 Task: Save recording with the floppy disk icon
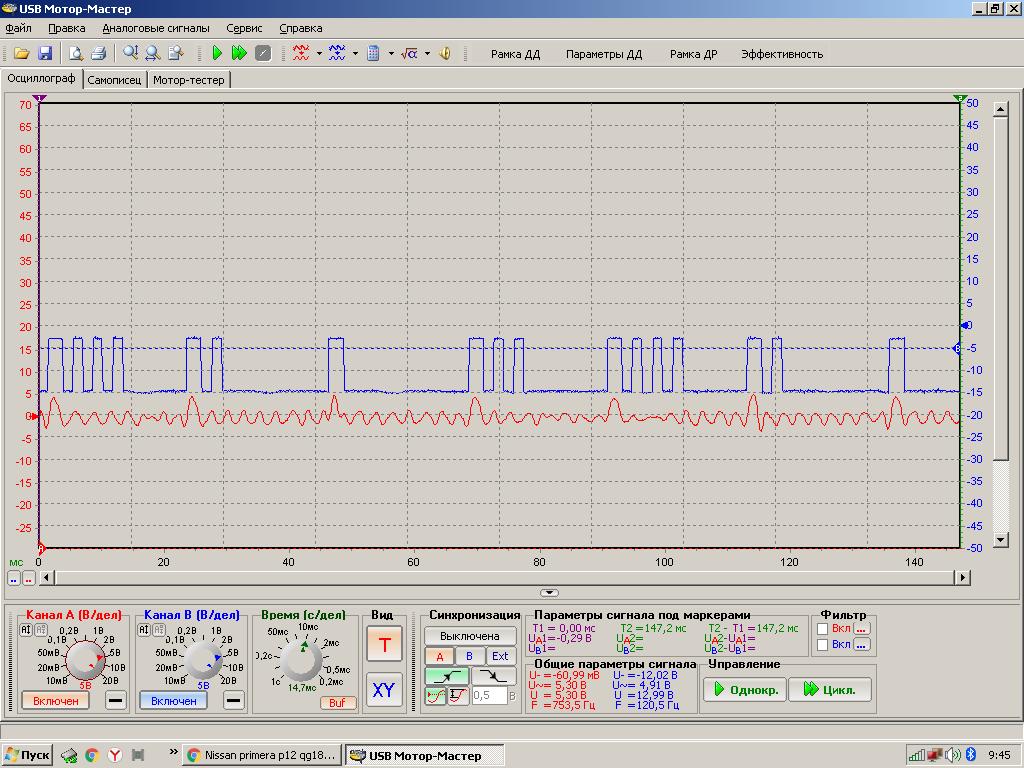pyautogui.click(x=45, y=53)
